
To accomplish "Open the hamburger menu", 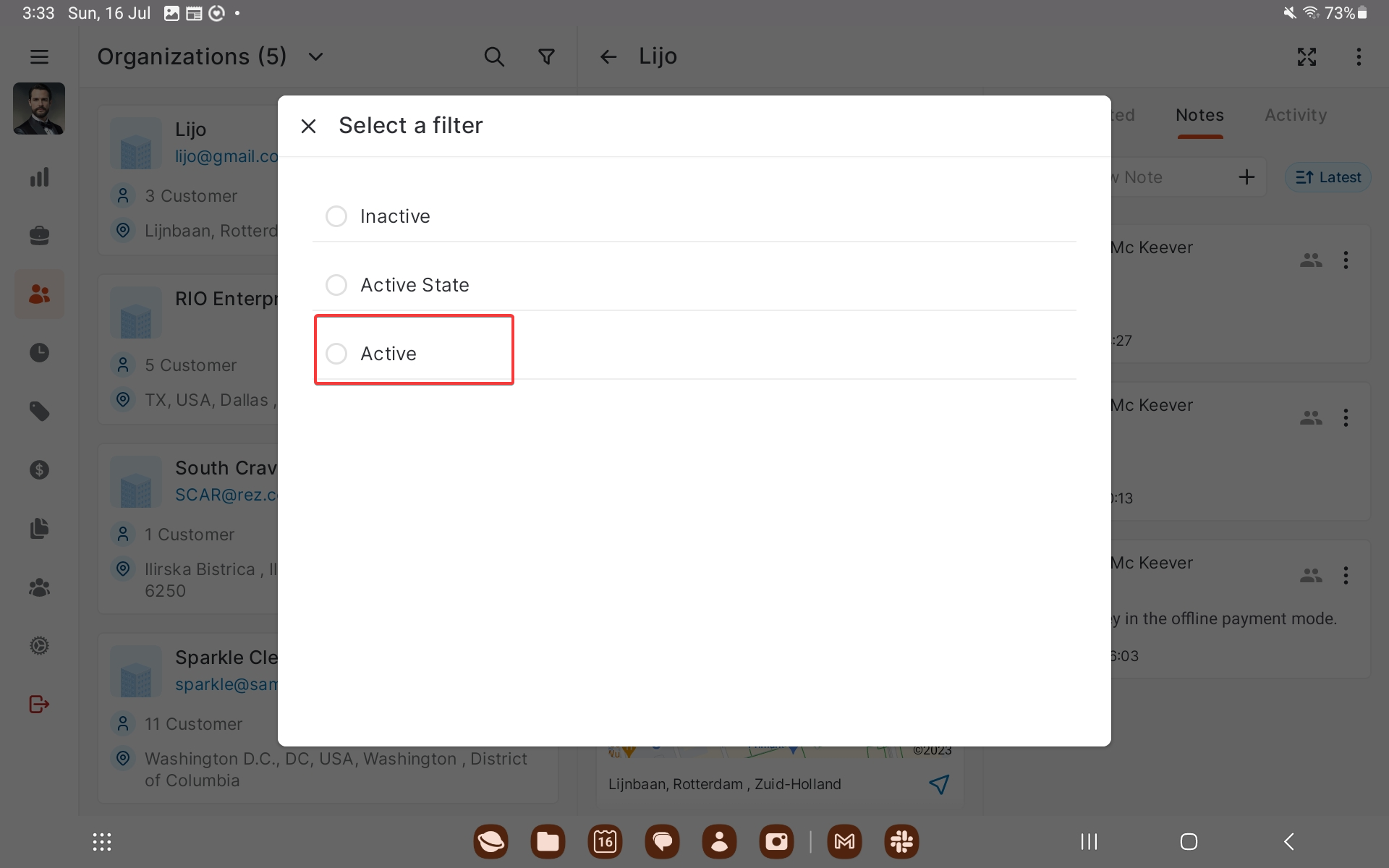I will [x=39, y=56].
